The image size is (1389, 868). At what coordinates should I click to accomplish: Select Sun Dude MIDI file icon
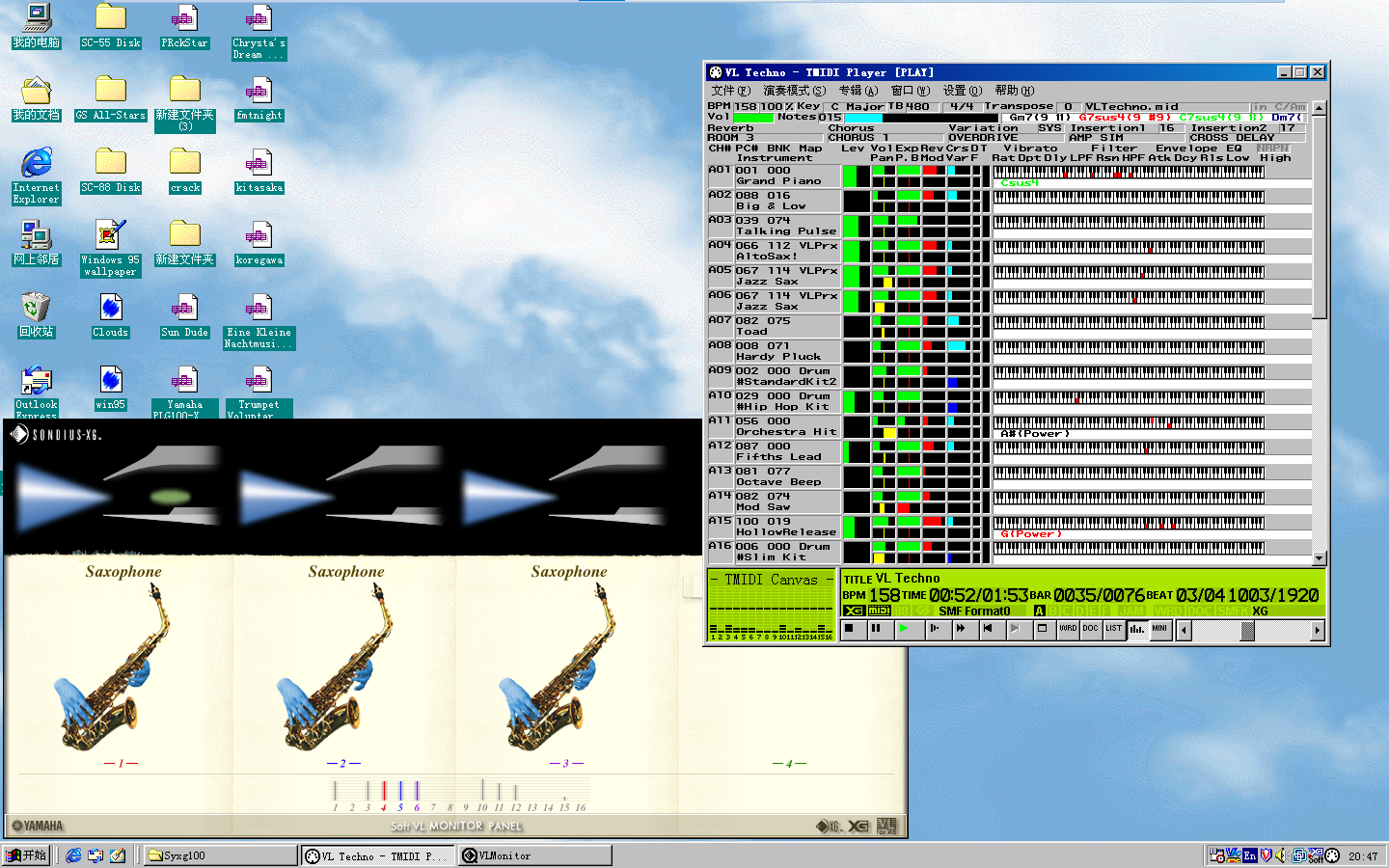[185, 315]
